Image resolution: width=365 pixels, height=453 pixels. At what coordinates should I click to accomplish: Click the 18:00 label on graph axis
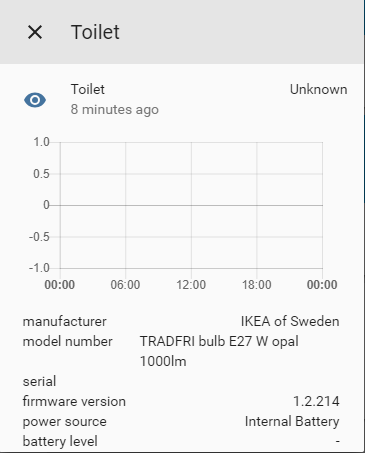pos(257,285)
